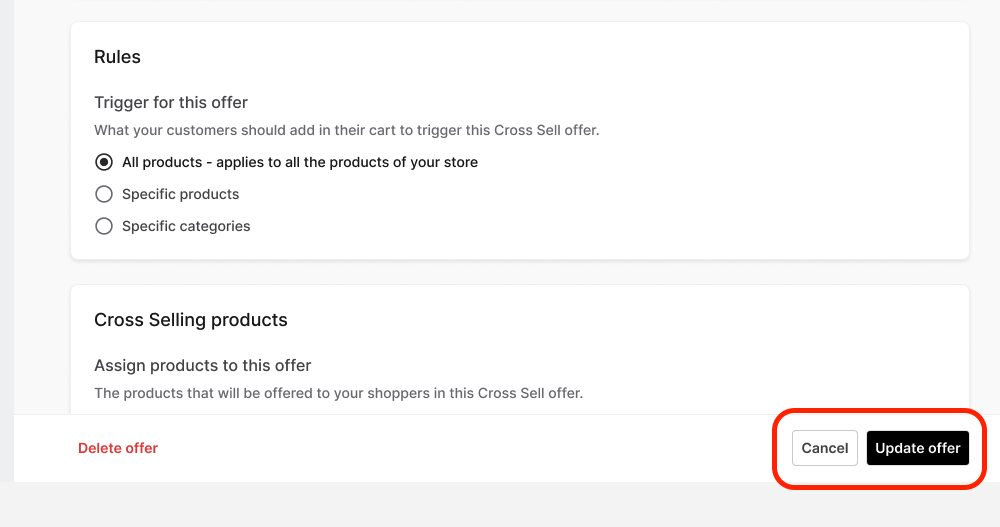This screenshot has height=527, width=1000.
Task: Save changes with Update offer button
Action: tap(918, 448)
